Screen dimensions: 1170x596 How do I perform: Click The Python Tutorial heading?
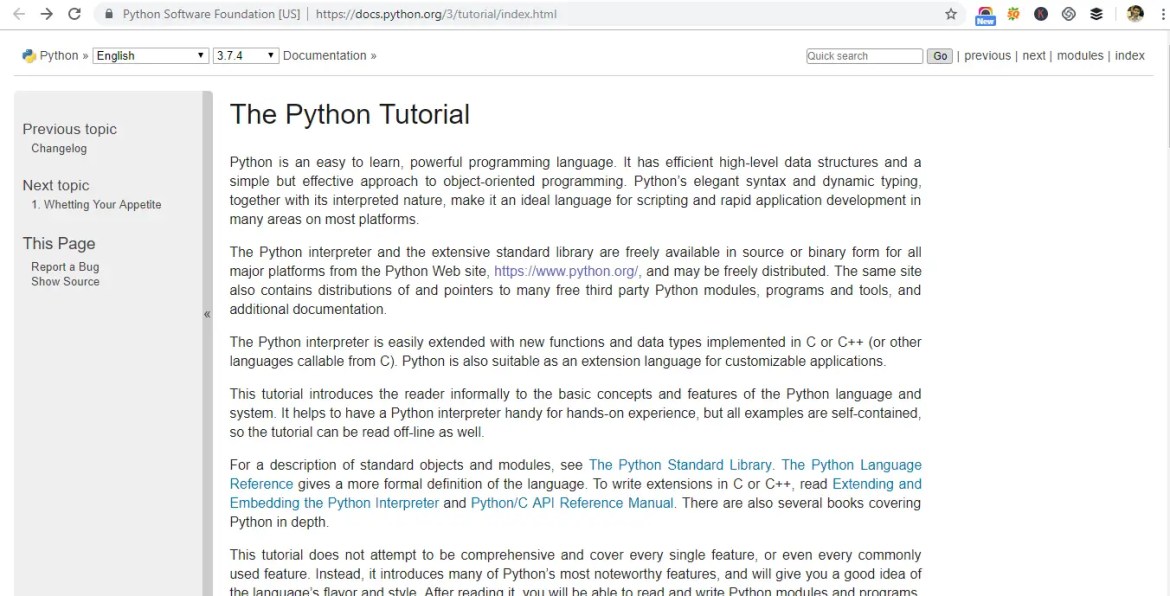coord(350,114)
